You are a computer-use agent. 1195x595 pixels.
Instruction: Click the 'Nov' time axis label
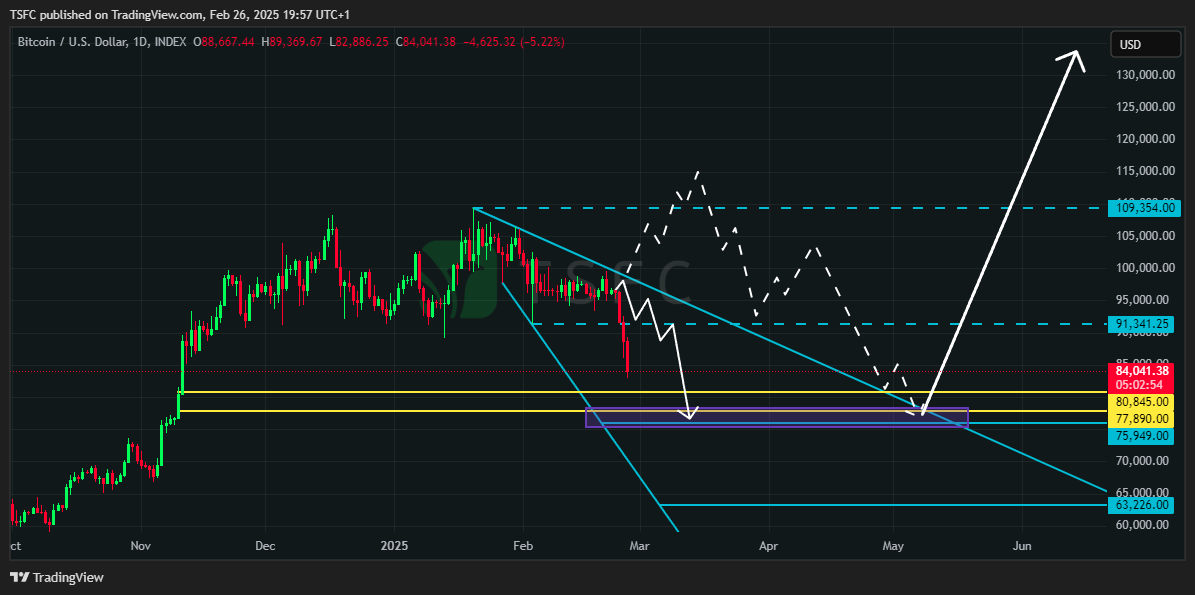[x=141, y=546]
